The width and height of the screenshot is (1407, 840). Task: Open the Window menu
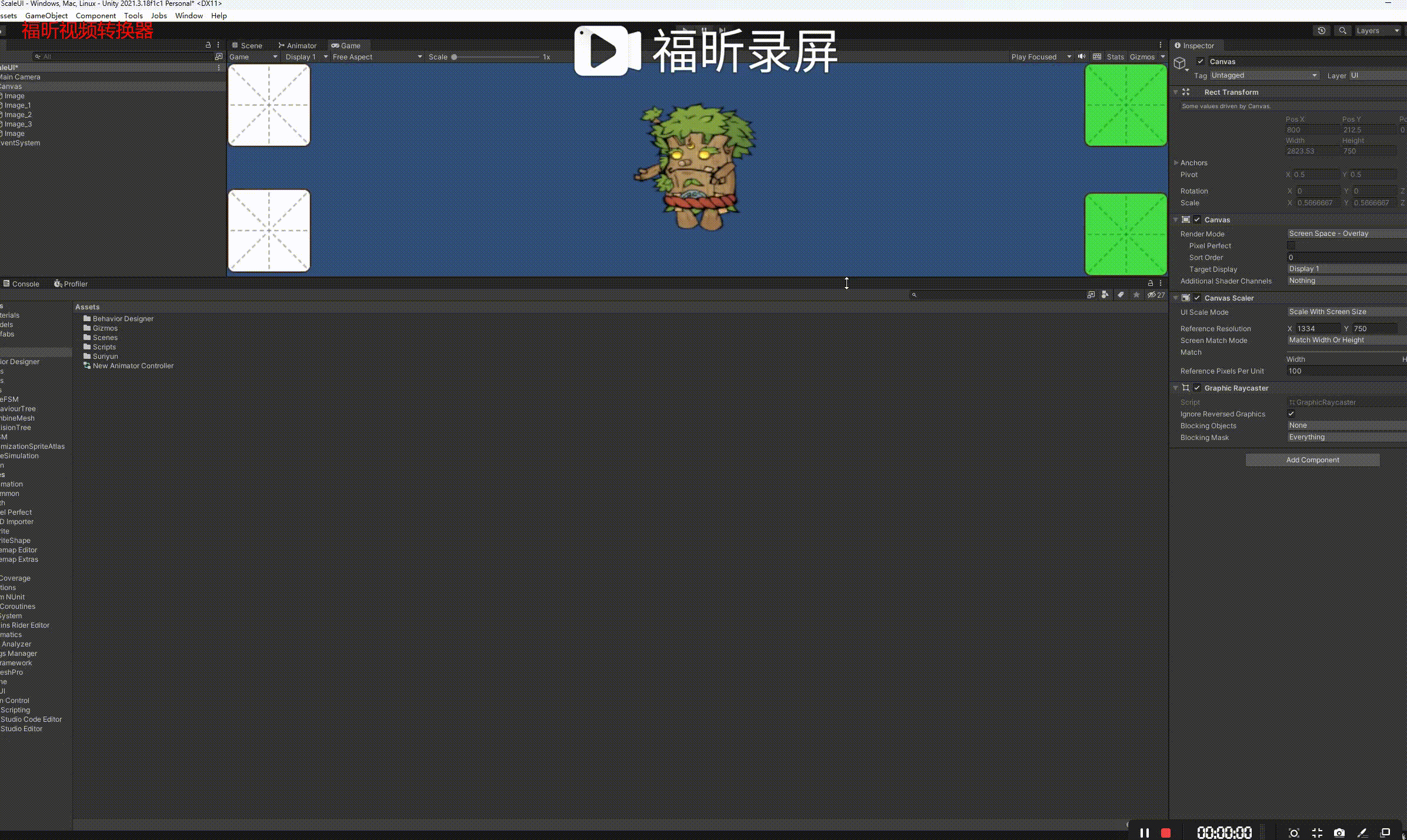click(x=189, y=16)
